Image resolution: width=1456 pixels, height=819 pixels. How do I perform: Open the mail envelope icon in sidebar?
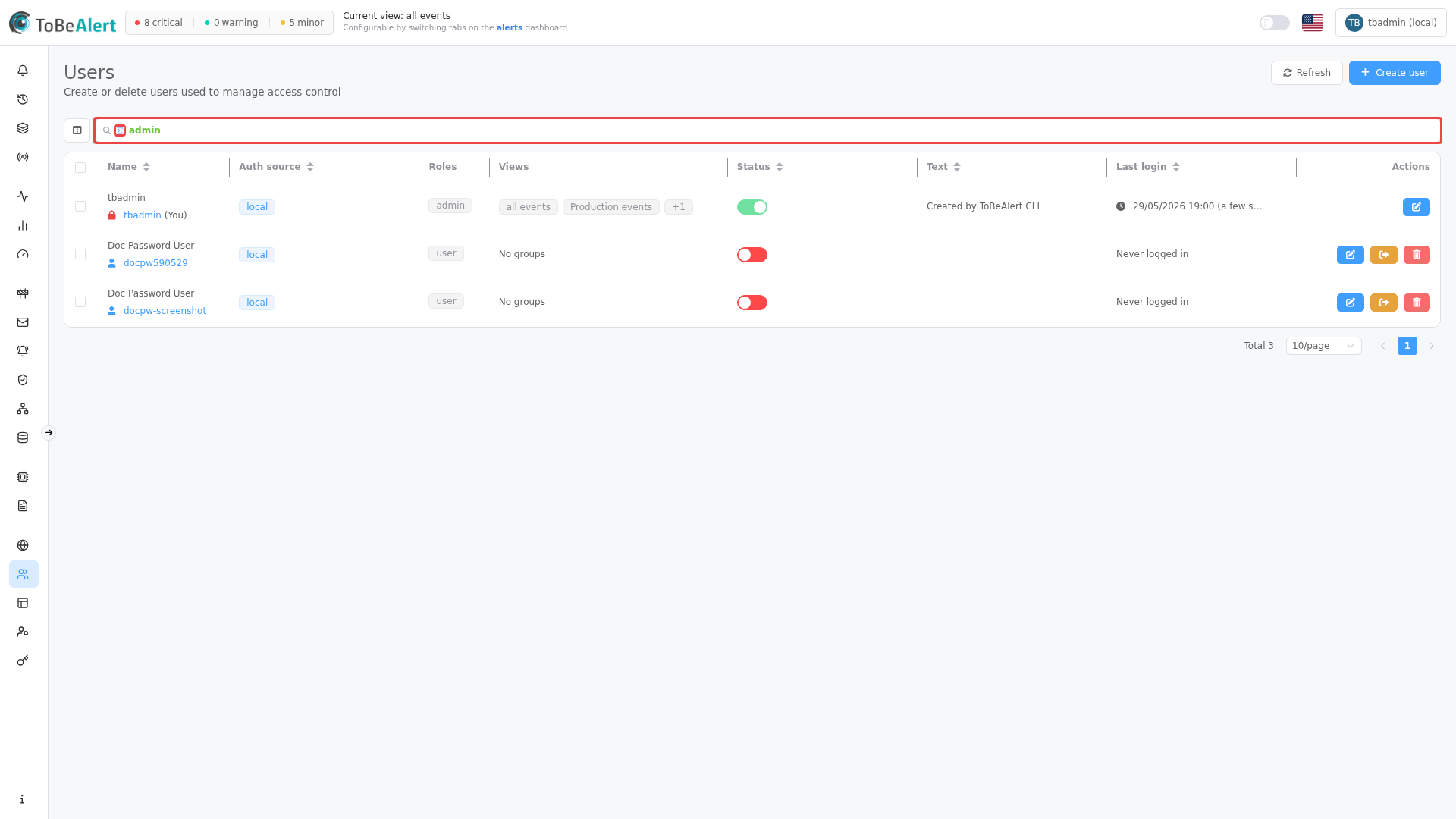[x=23, y=322]
